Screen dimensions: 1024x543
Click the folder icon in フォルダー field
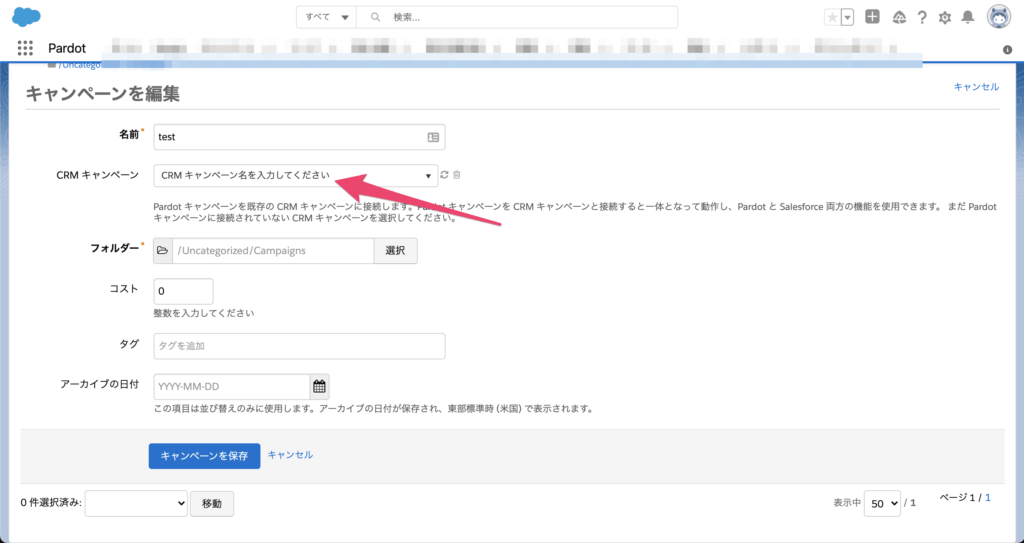pyautogui.click(x=163, y=250)
